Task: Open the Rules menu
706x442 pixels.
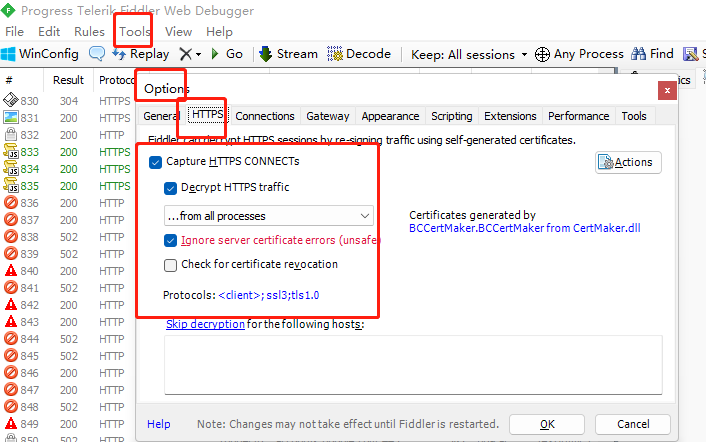Action: point(89,32)
